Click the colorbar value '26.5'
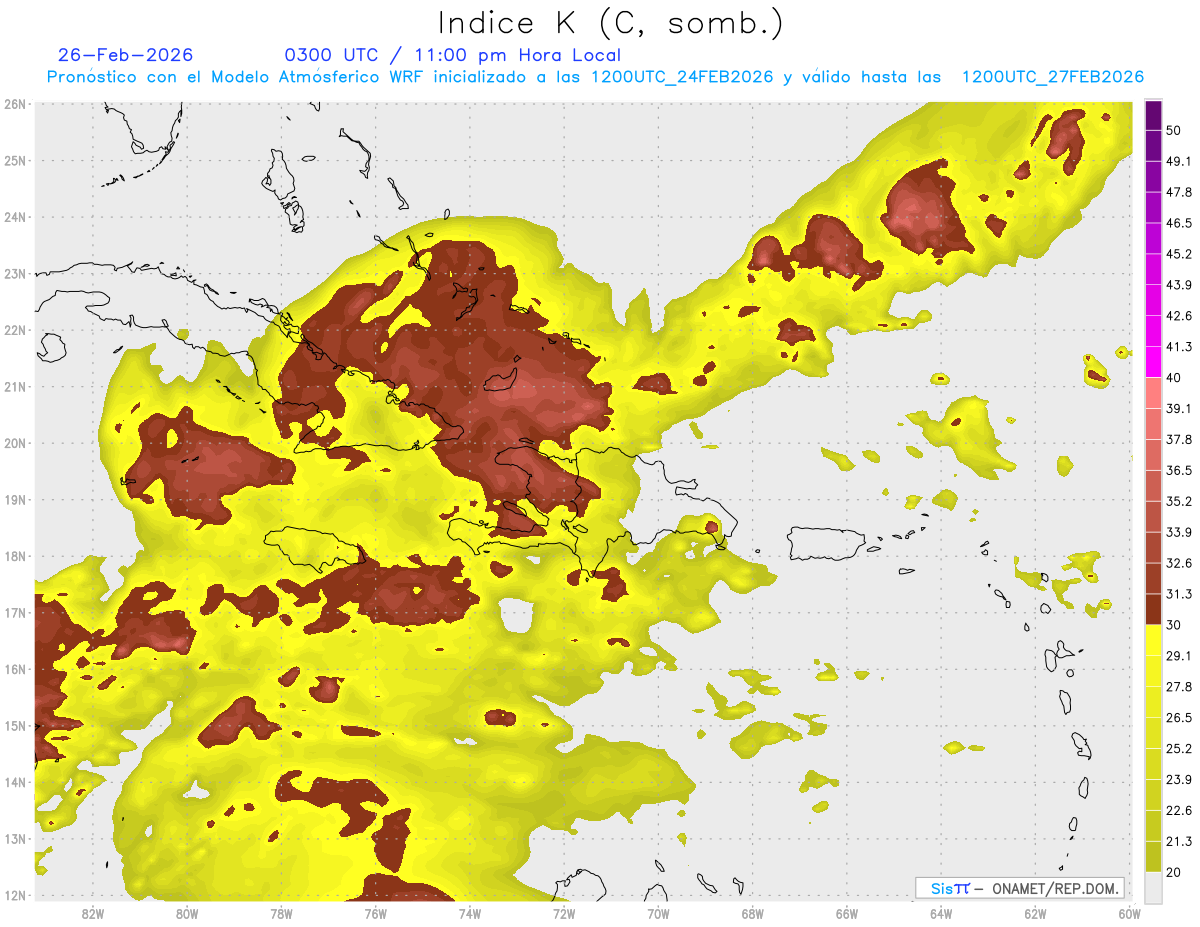 1178,718
